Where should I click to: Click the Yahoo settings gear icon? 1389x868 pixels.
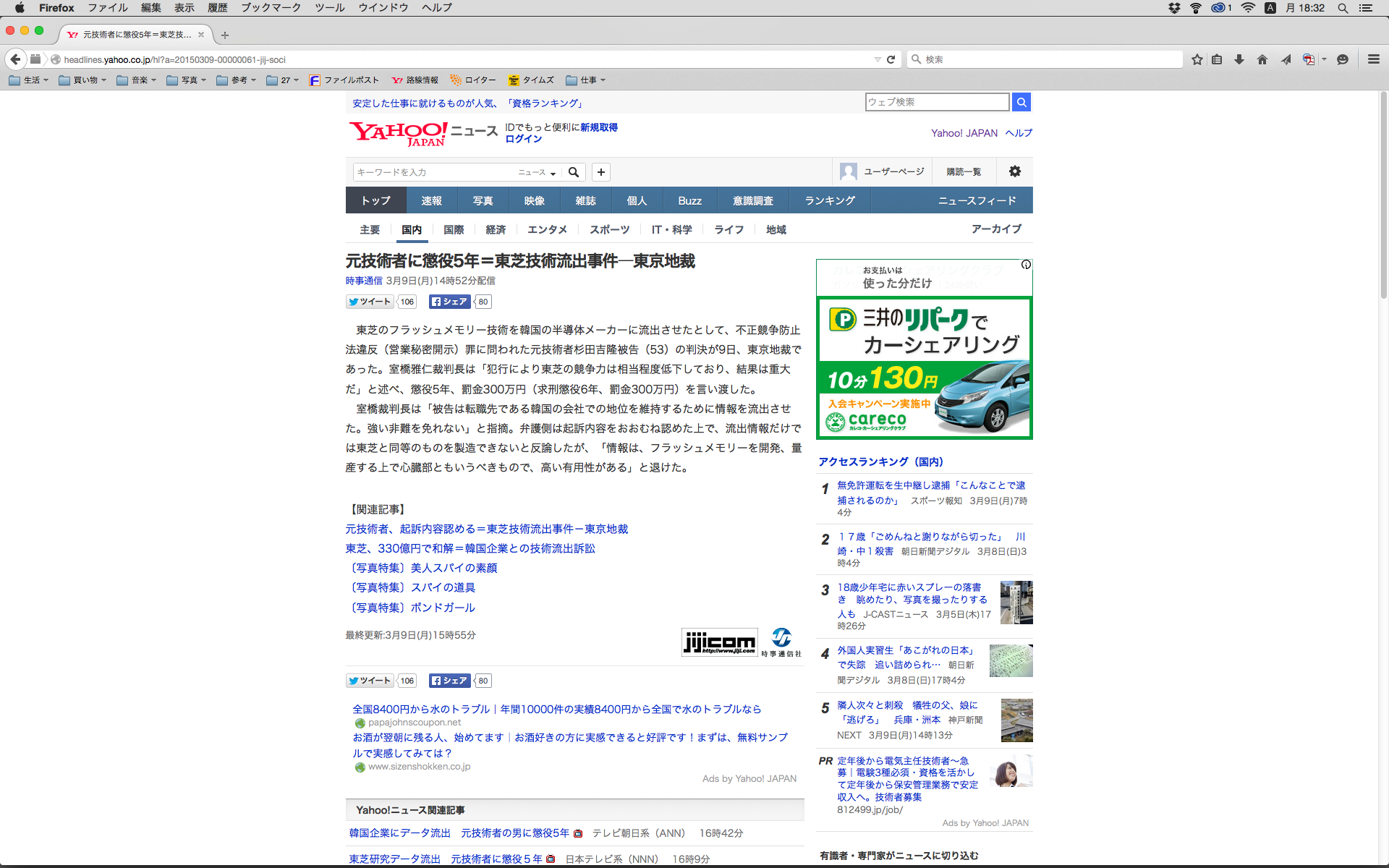pos(1015,171)
